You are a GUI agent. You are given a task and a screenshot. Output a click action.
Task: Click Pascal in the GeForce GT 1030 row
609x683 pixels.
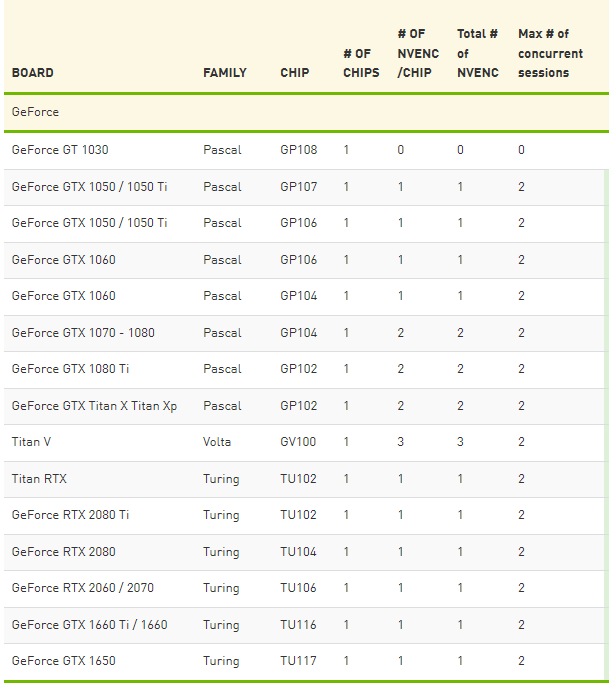pos(222,150)
